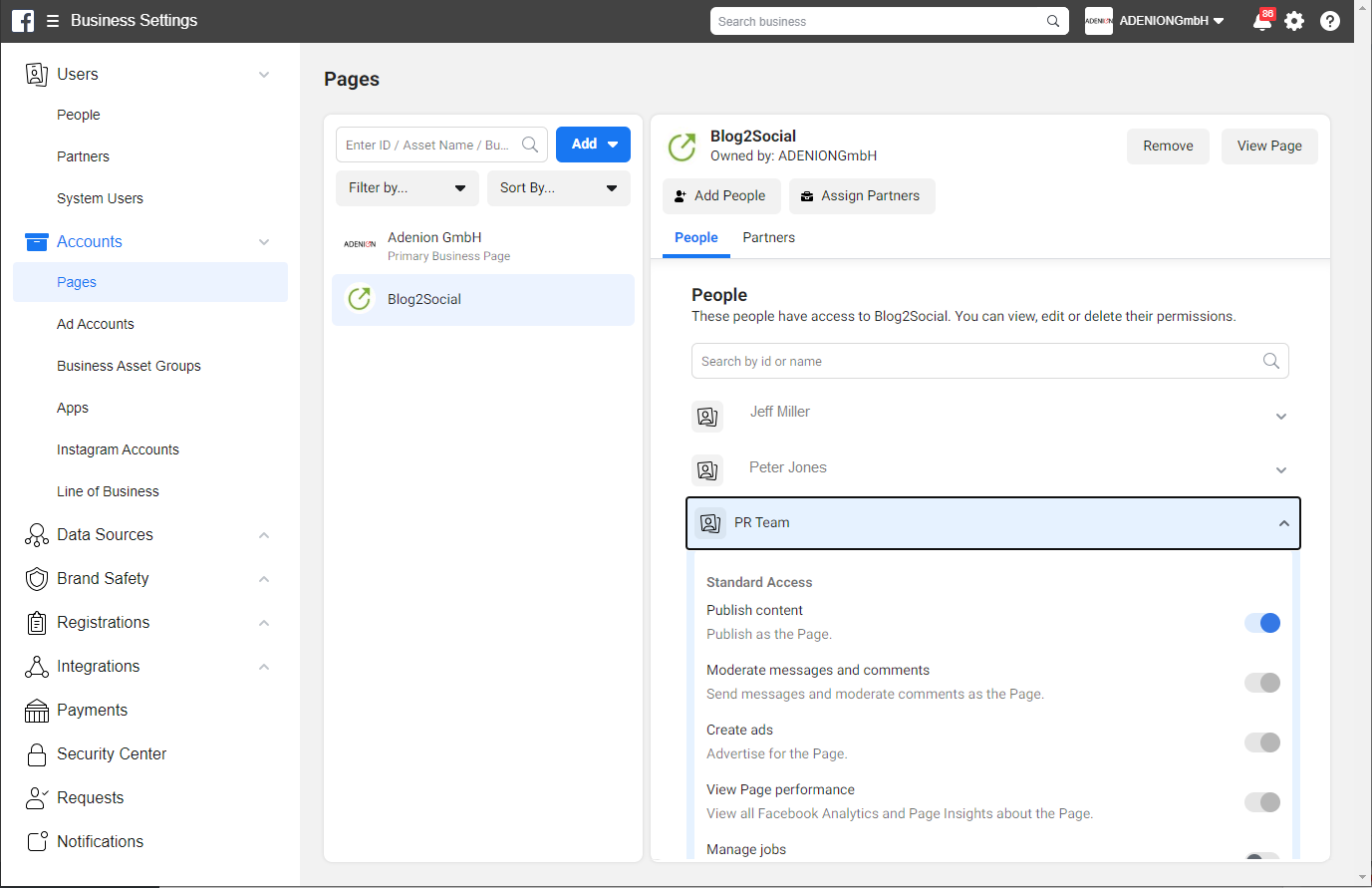Select Pages in the sidebar

[x=150, y=282]
